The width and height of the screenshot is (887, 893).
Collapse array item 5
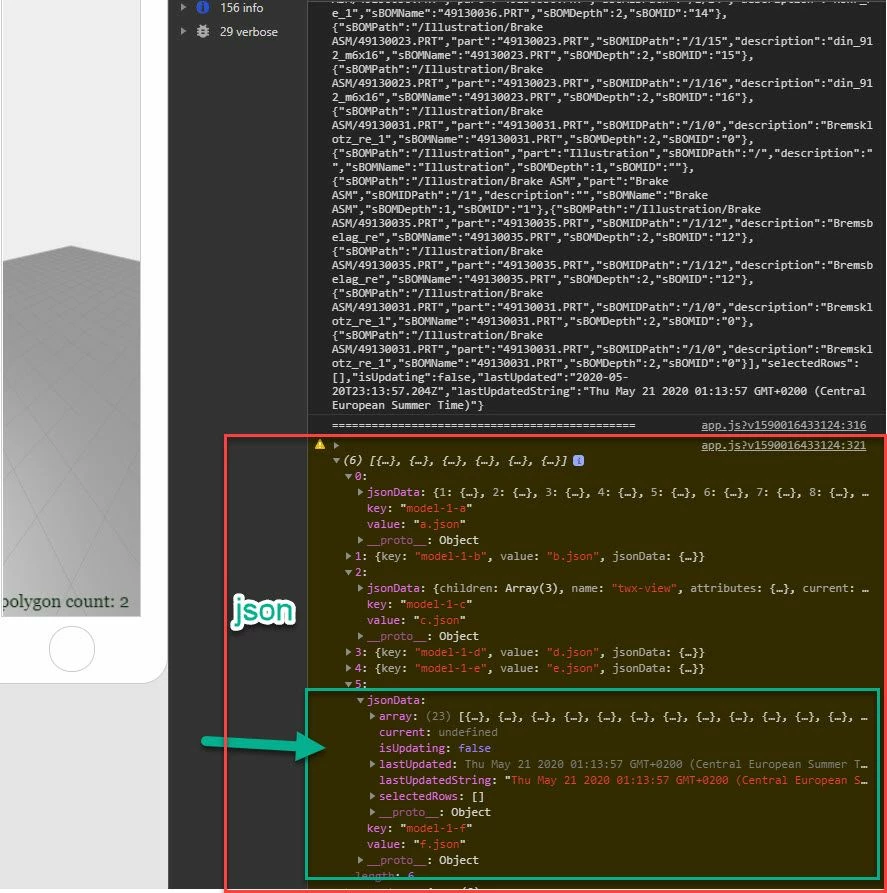348,683
